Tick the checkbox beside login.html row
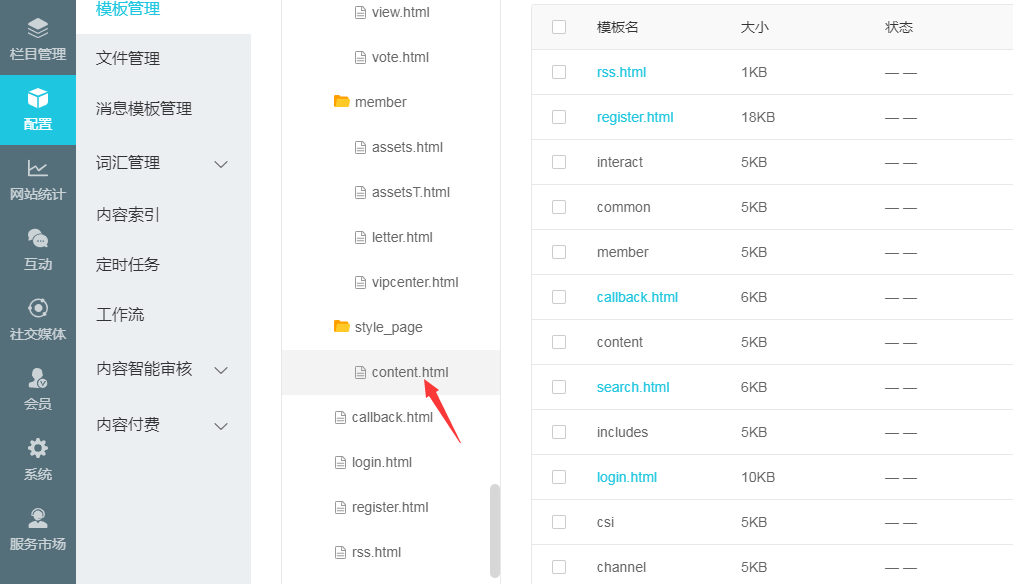Image resolution: width=1013 pixels, height=584 pixels. (559, 477)
